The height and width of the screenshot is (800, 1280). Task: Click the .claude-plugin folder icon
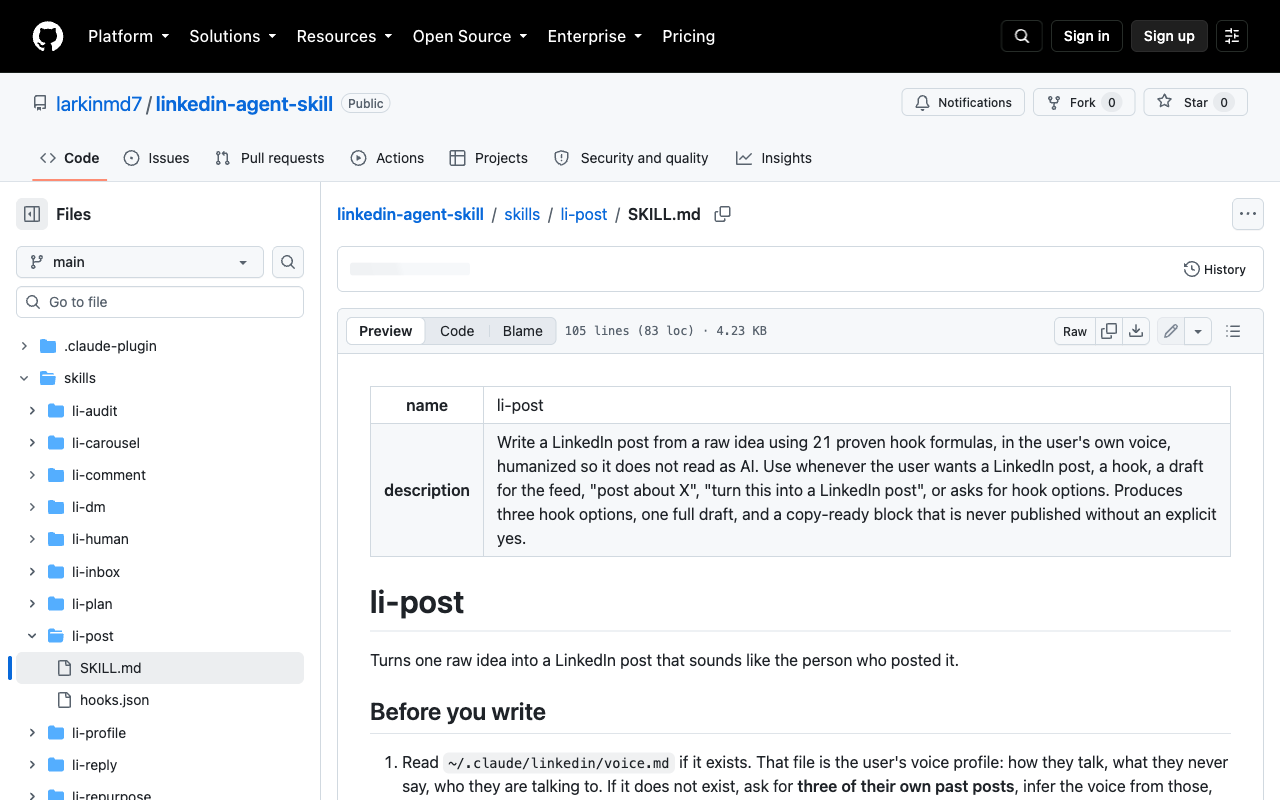(48, 346)
